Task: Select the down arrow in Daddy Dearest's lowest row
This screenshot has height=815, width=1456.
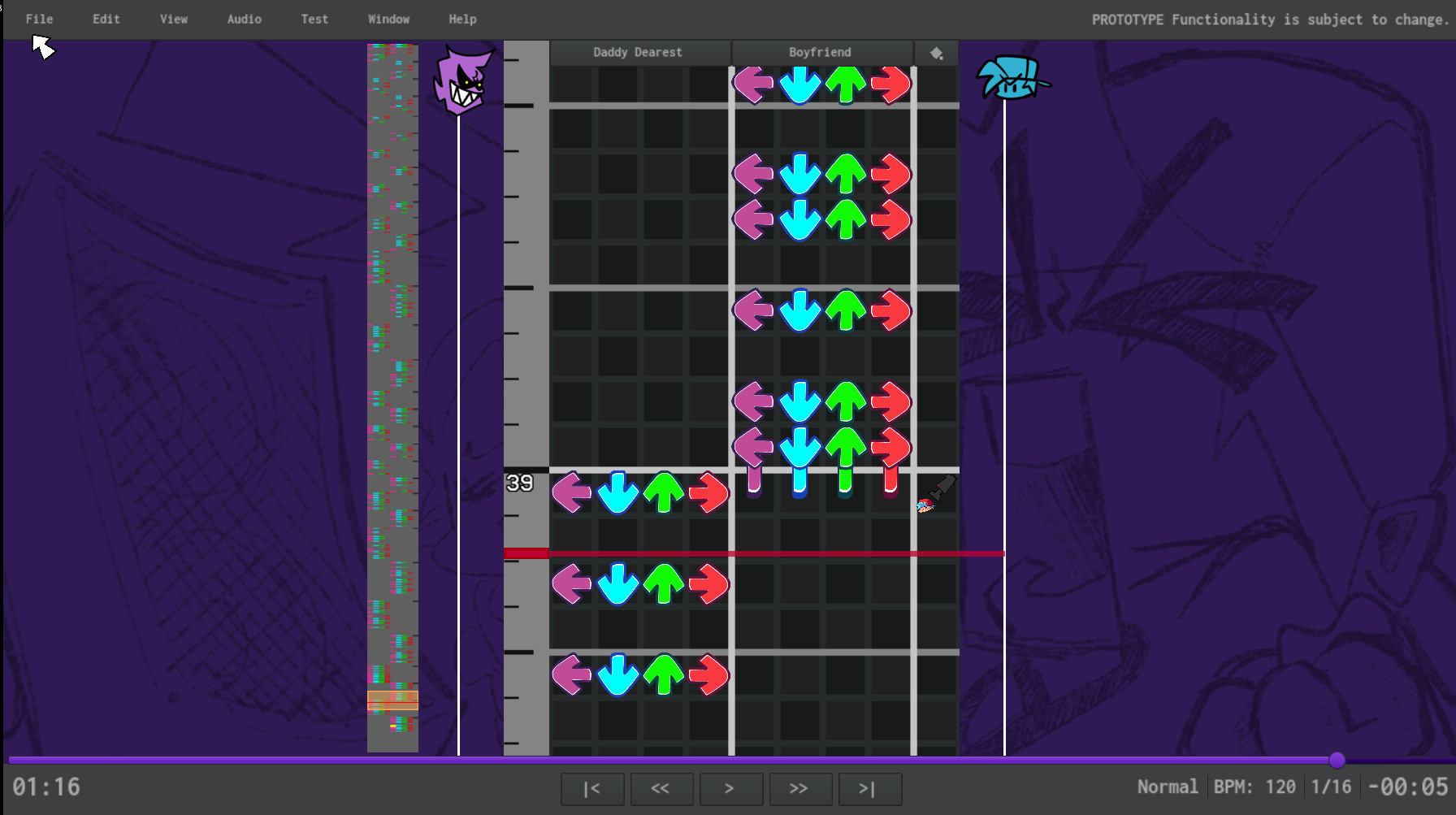Action: tap(617, 674)
